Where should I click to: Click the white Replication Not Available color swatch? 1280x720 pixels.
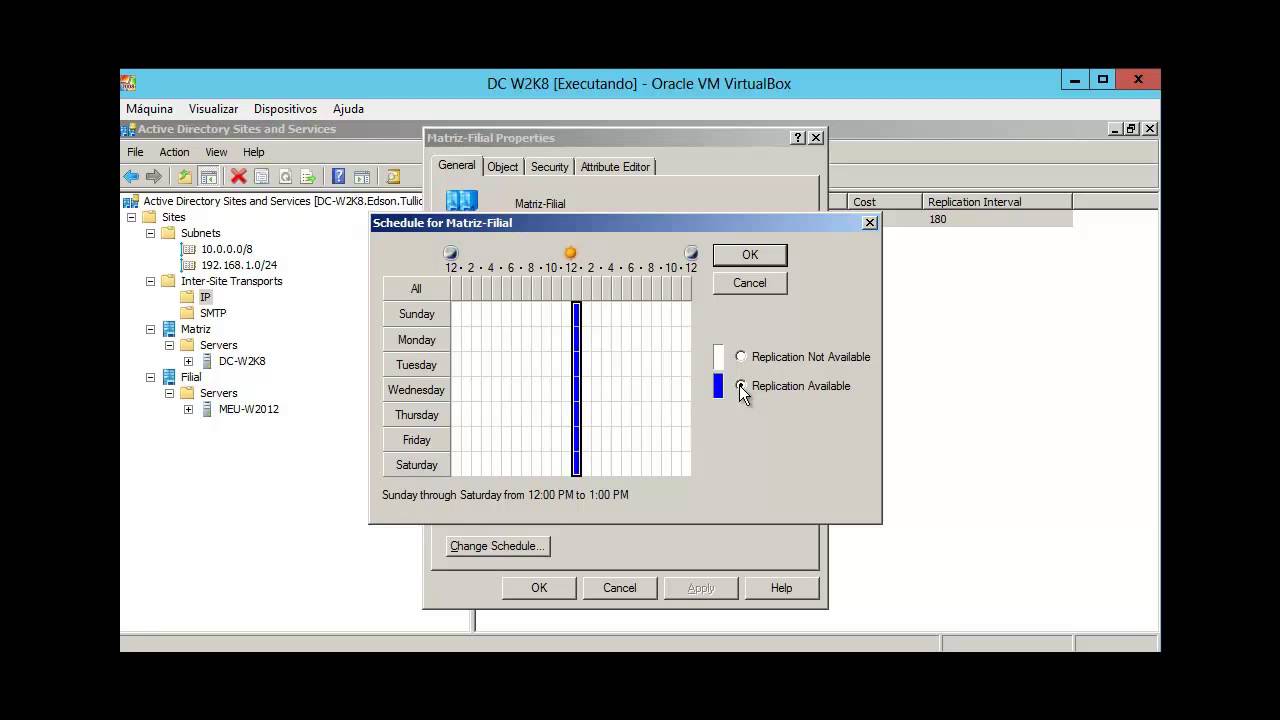point(718,357)
